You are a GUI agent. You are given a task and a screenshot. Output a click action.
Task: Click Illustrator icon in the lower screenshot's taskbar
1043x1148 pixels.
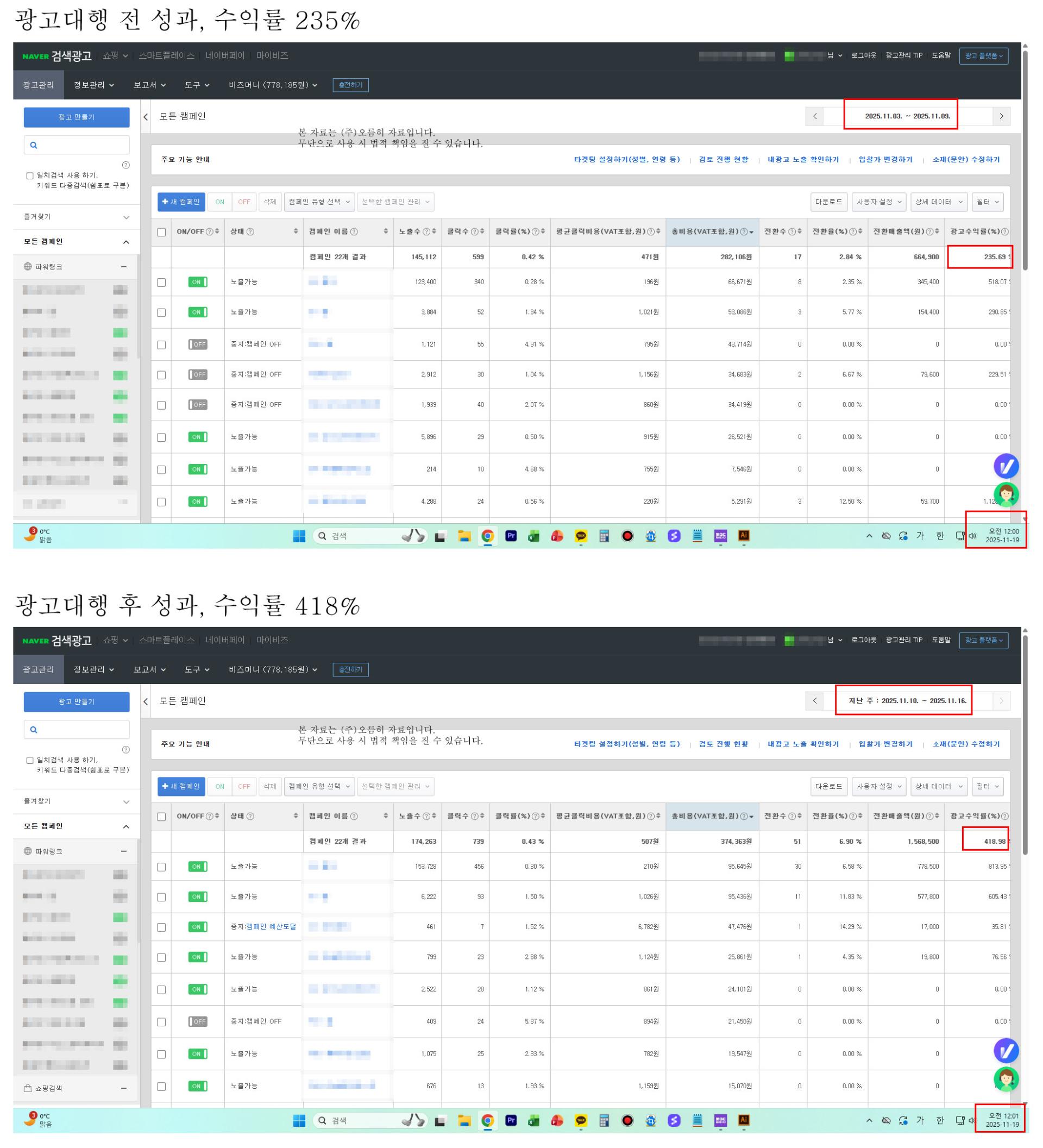point(744,1120)
